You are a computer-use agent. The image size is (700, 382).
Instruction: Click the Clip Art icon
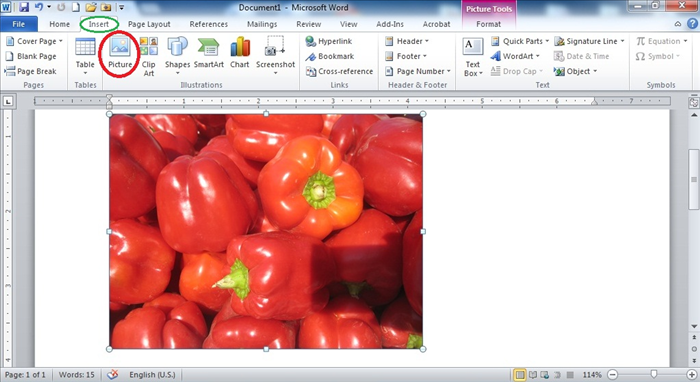149,57
